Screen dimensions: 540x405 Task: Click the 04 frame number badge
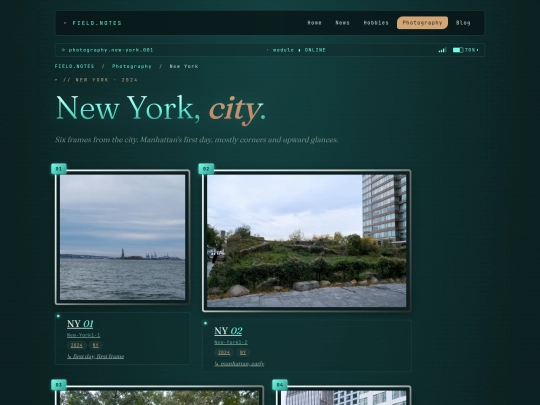pos(280,385)
